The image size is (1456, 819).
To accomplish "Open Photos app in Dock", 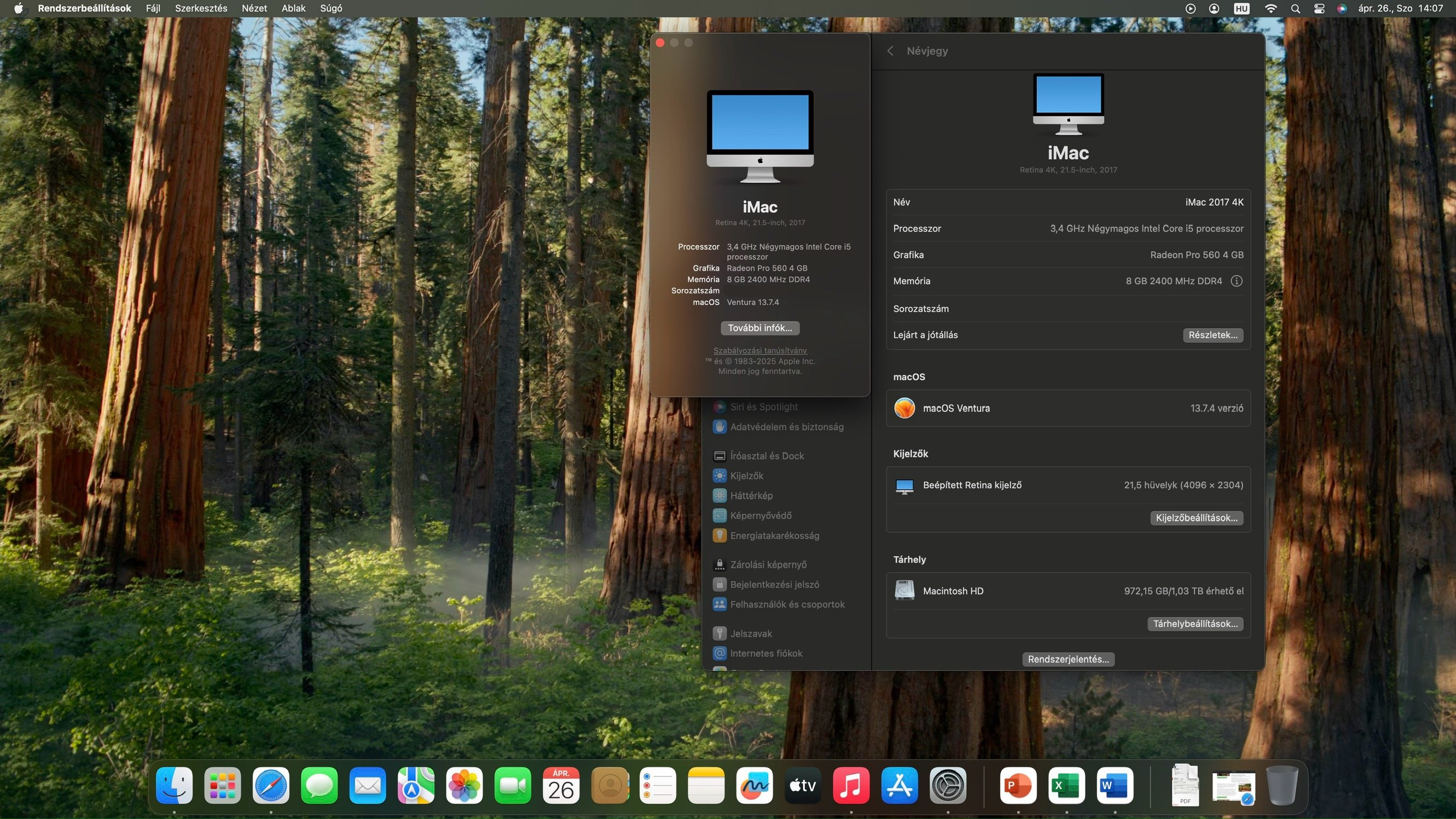I will (x=464, y=786).
